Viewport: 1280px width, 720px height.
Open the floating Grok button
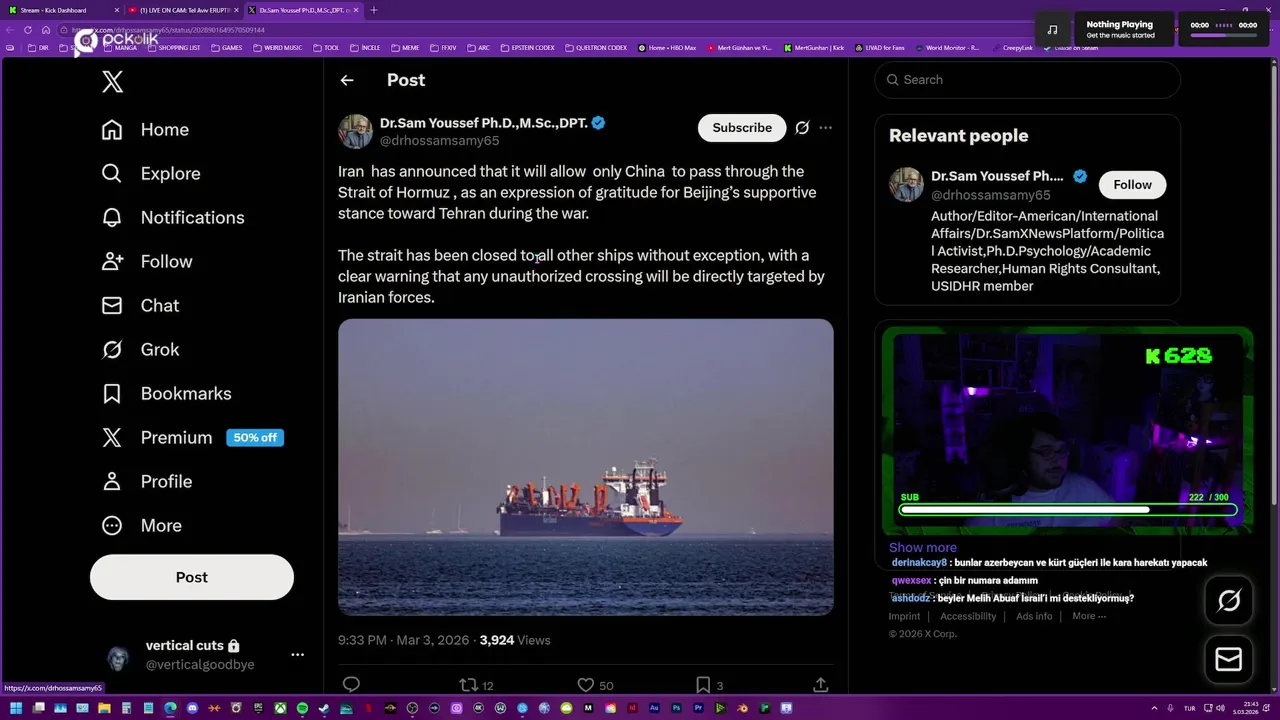(x=1229, y=601)
